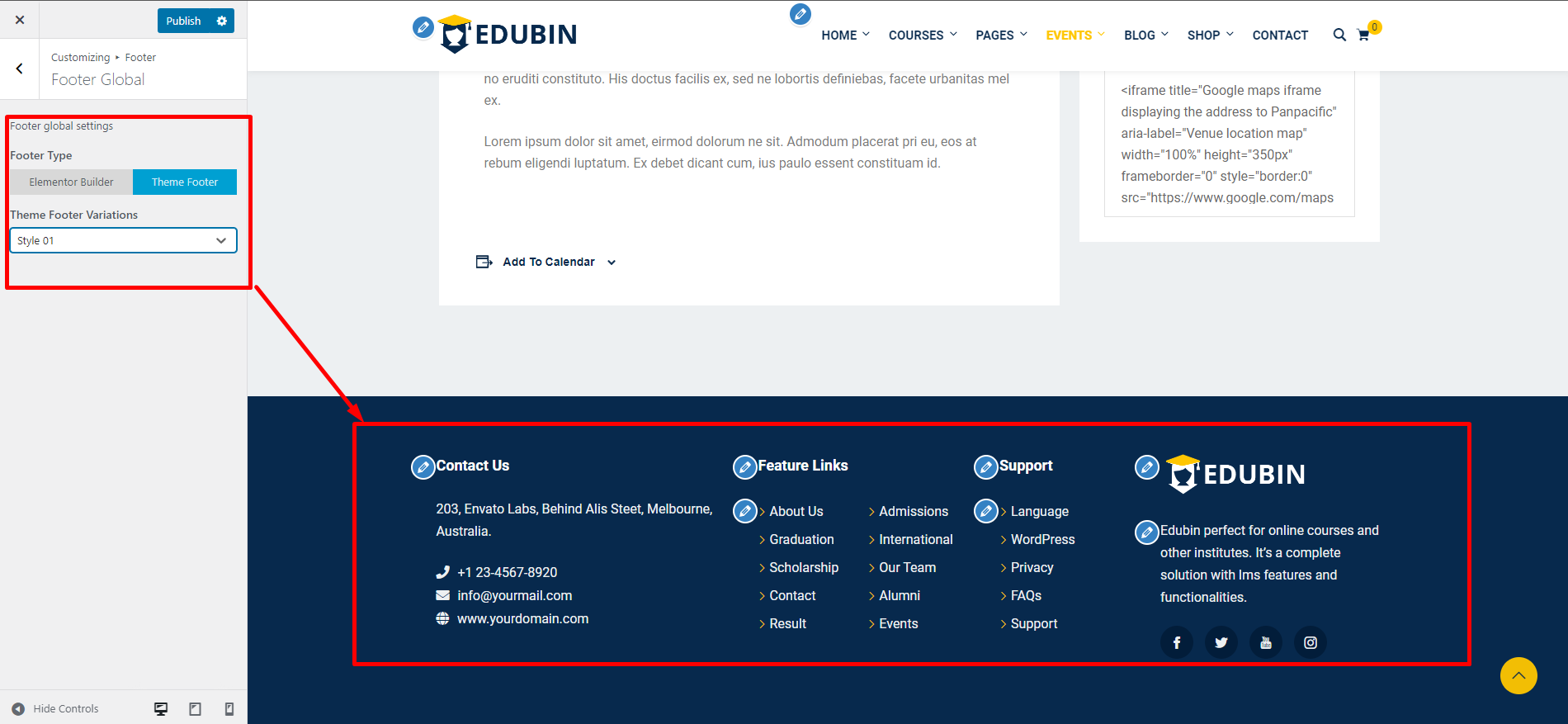Screen dimensions: 1568x724
Task: Hide Controls in customizer
Action: (56, 709)
